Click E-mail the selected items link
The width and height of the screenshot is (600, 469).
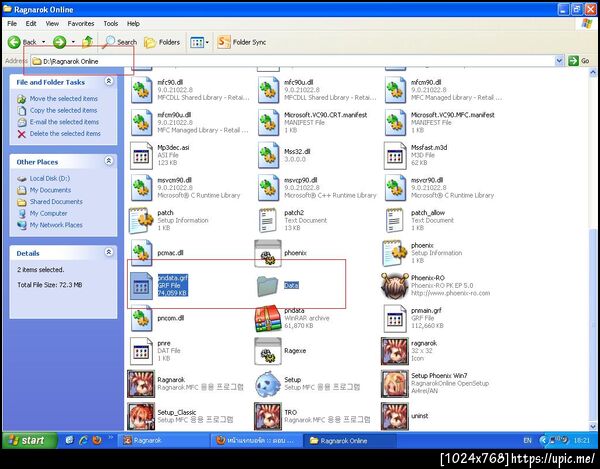(x=64, y=122)
